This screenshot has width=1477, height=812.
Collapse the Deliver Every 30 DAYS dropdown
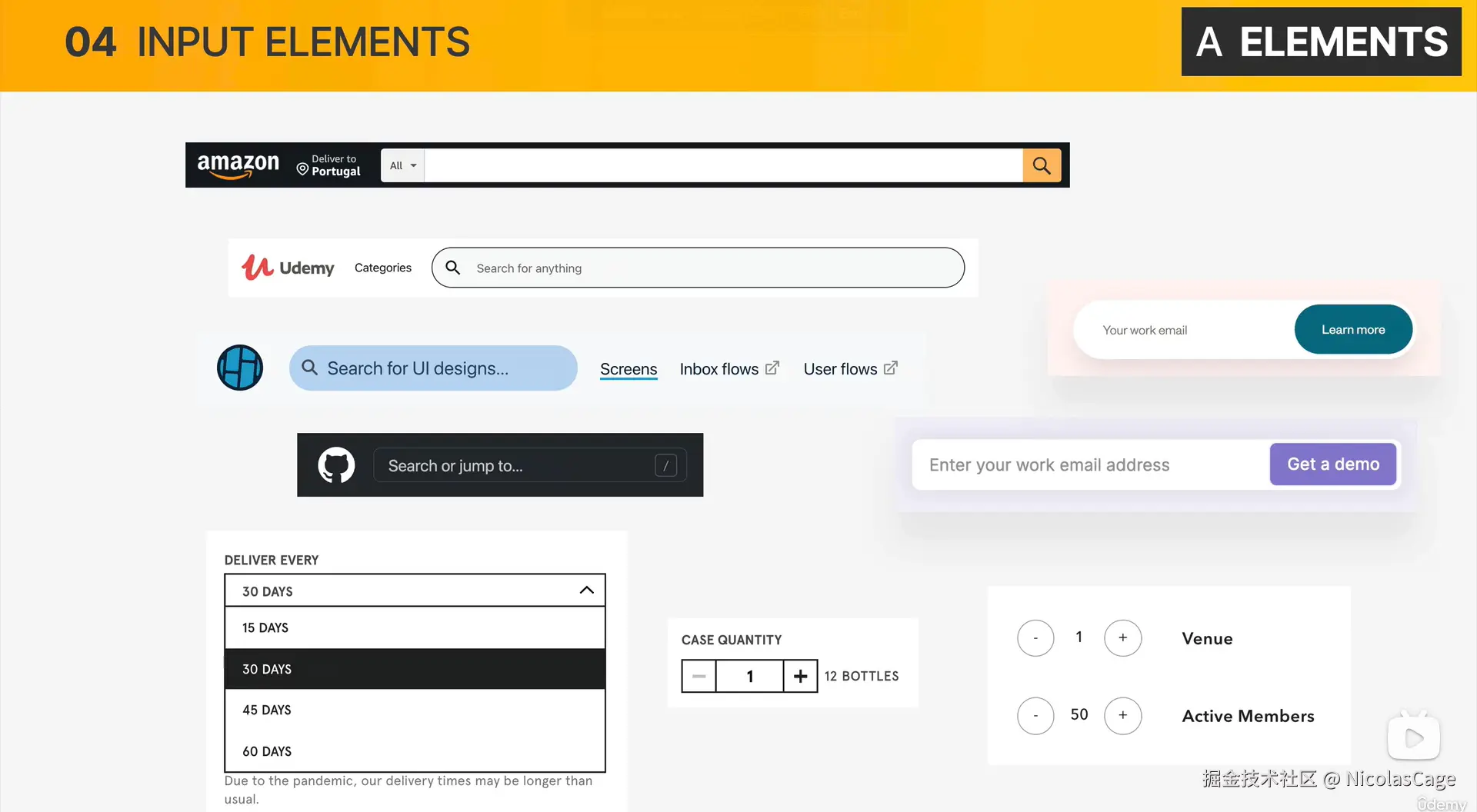[415, 591]
